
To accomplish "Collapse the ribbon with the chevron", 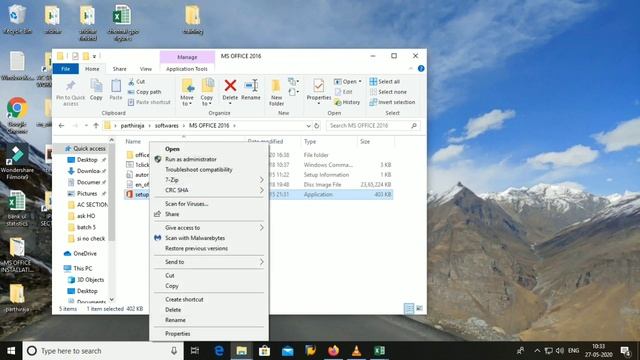I will click(411, 69).
